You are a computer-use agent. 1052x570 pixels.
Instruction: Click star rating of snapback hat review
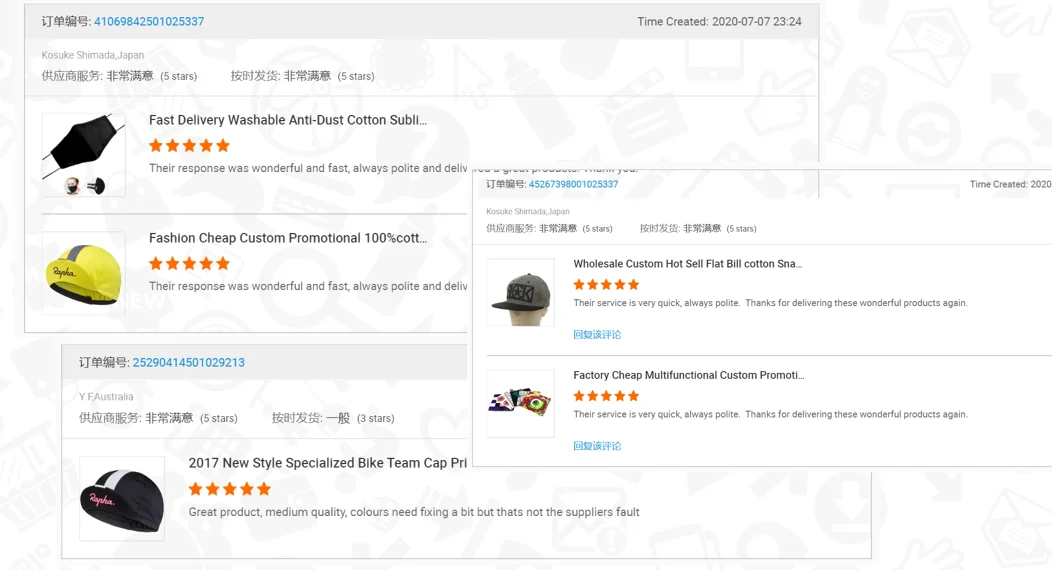pos(606,285)
